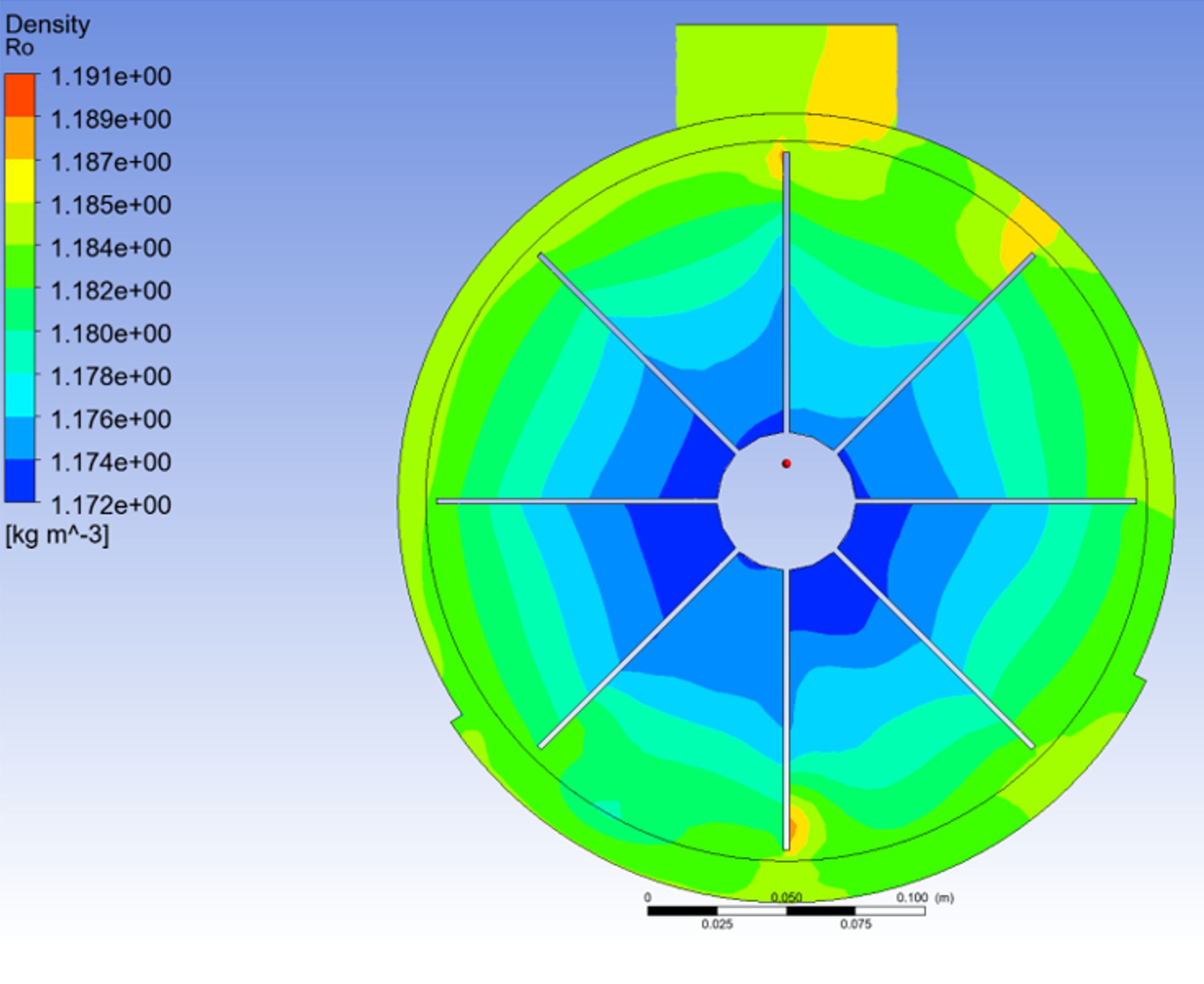The height and width of the screenshot is (984, 1204).
Task: Select the 1.191e+00 legend maximum label
Action: point(110,76)
